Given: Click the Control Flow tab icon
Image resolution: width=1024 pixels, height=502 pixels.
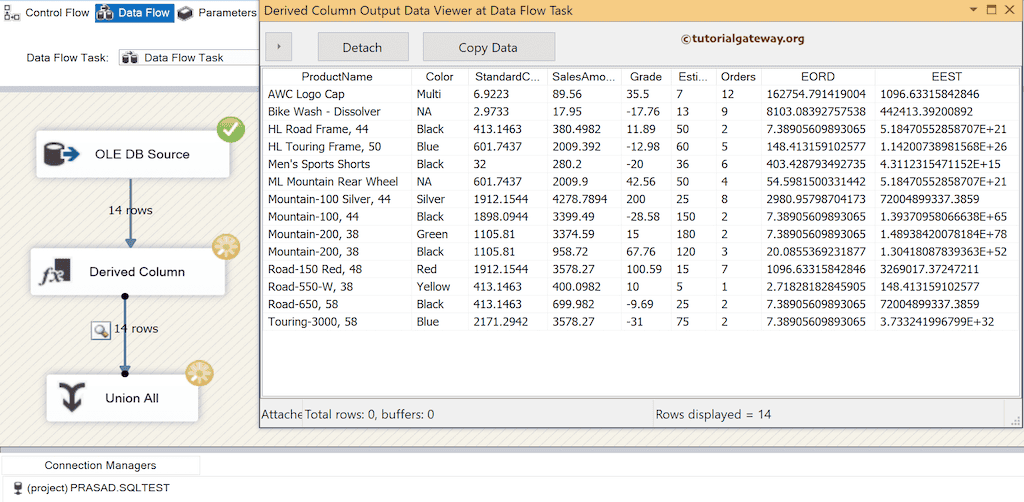Looking at the screenshot, I should coord(12,12).
